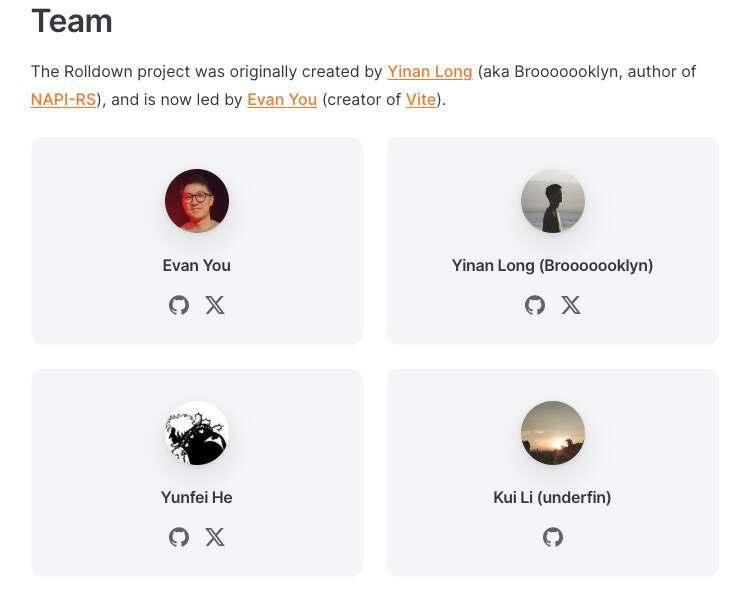Image resolution: width=747 pixels, height=616 pixels.
Task: Click the Team section heading
Action: [x=72, y=21]
